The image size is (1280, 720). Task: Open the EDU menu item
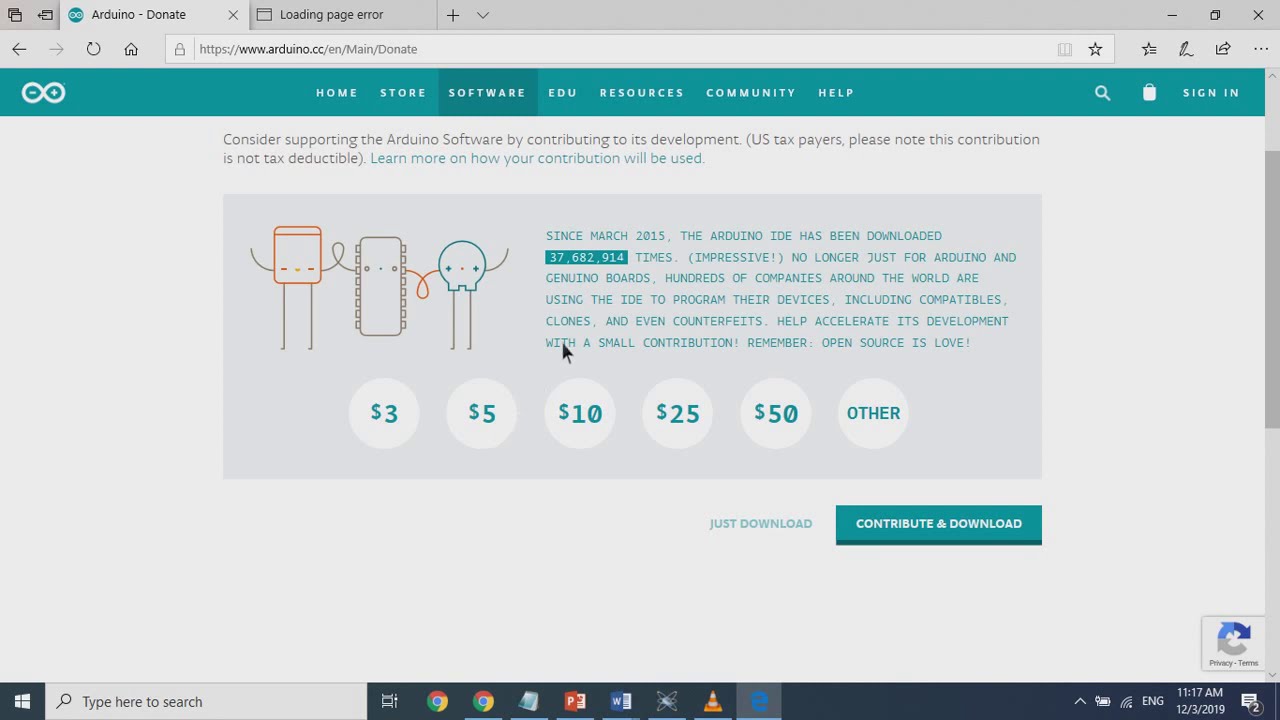pyautogui.click(x=563, y=93)
